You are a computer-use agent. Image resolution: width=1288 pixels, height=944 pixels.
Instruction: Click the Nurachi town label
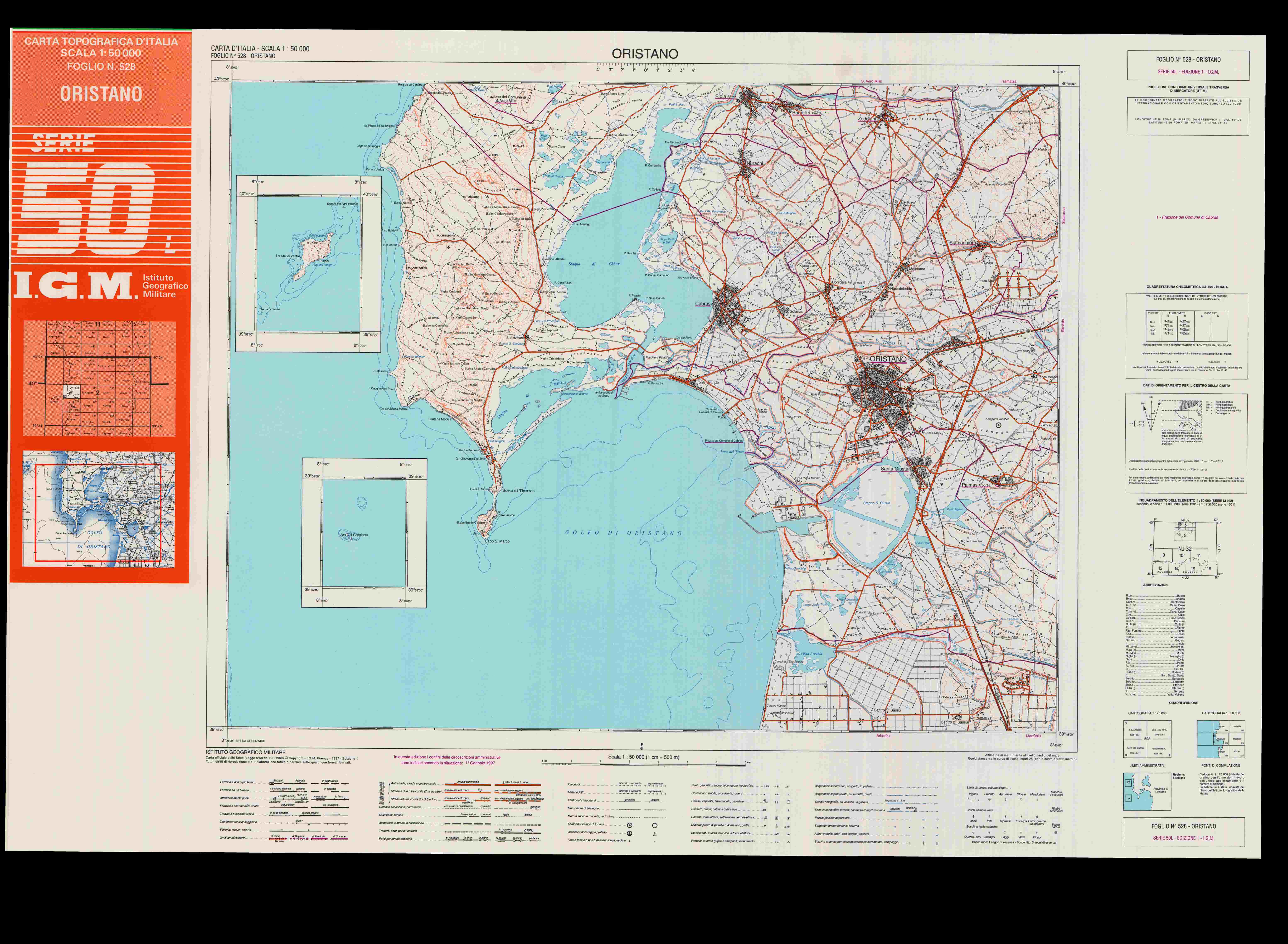pos(755,164)
